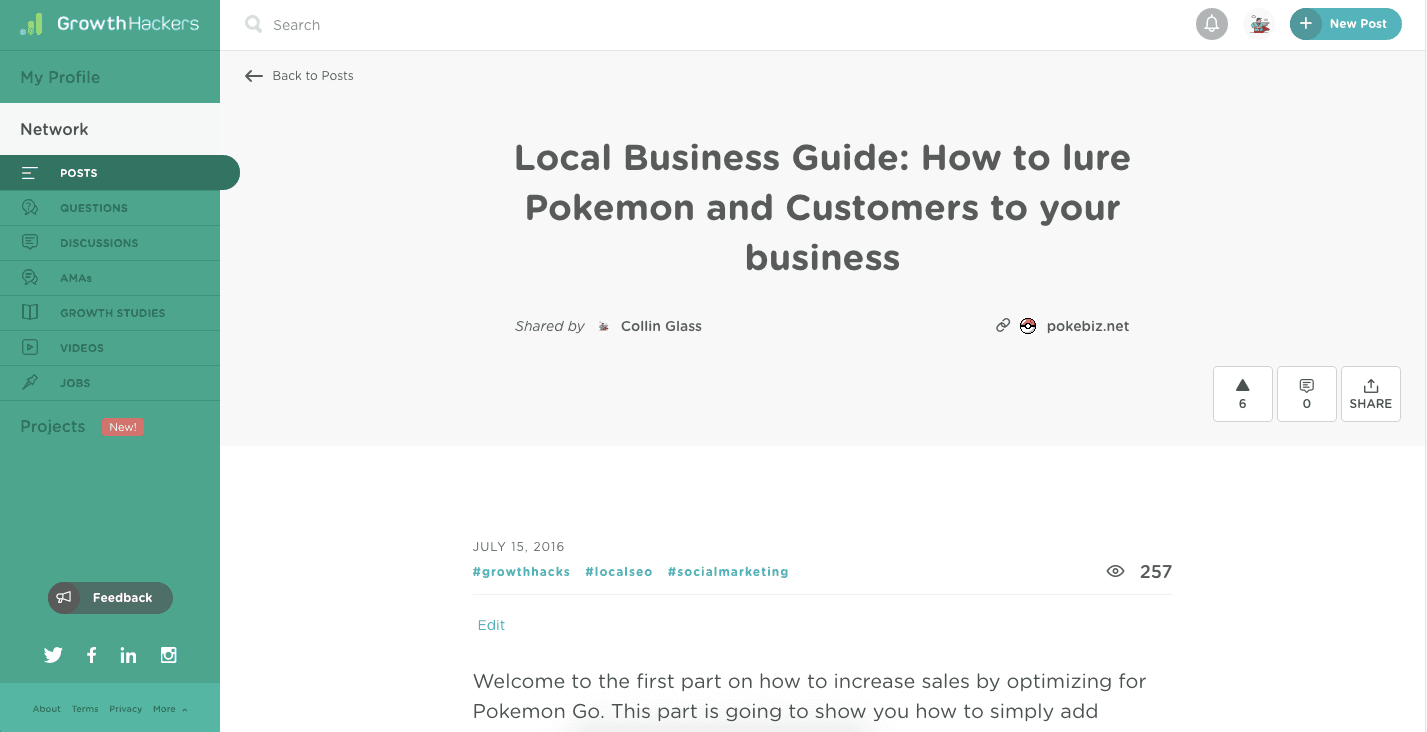Click the Posts list icon
Viewport: 1427px width, 732px height.
pyautogui.click(x=30, y=173)
